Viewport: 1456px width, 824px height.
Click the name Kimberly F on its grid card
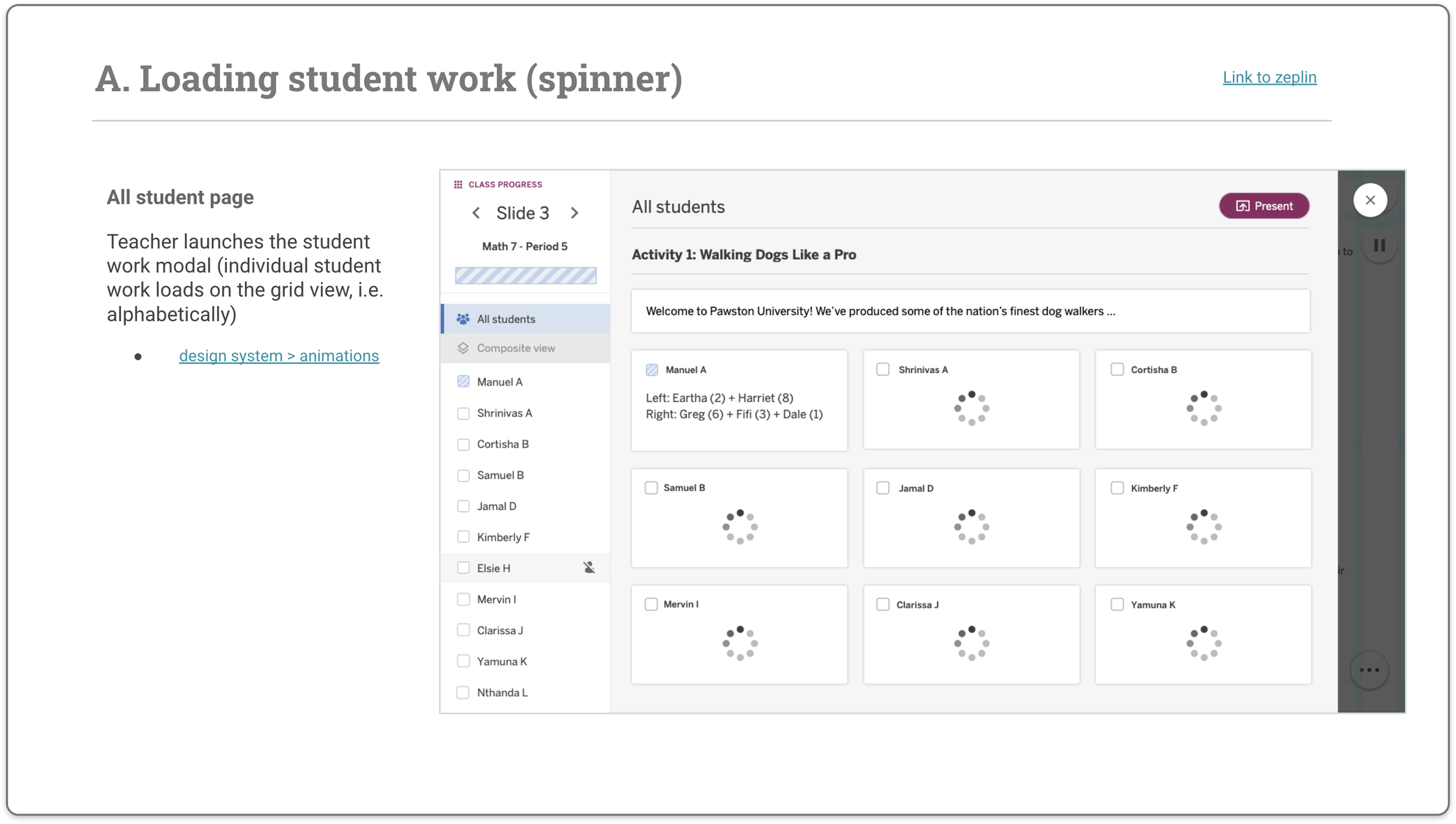pyautogui.click(x=1154, y=489)
